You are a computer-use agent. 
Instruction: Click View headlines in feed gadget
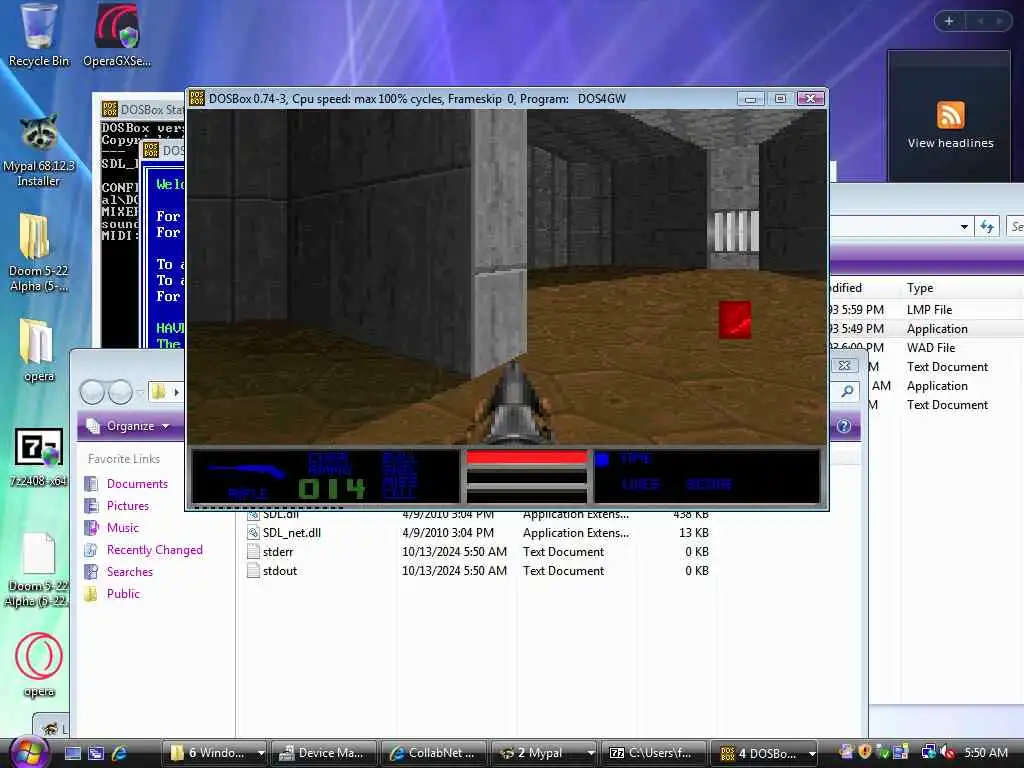click(950, 143)
